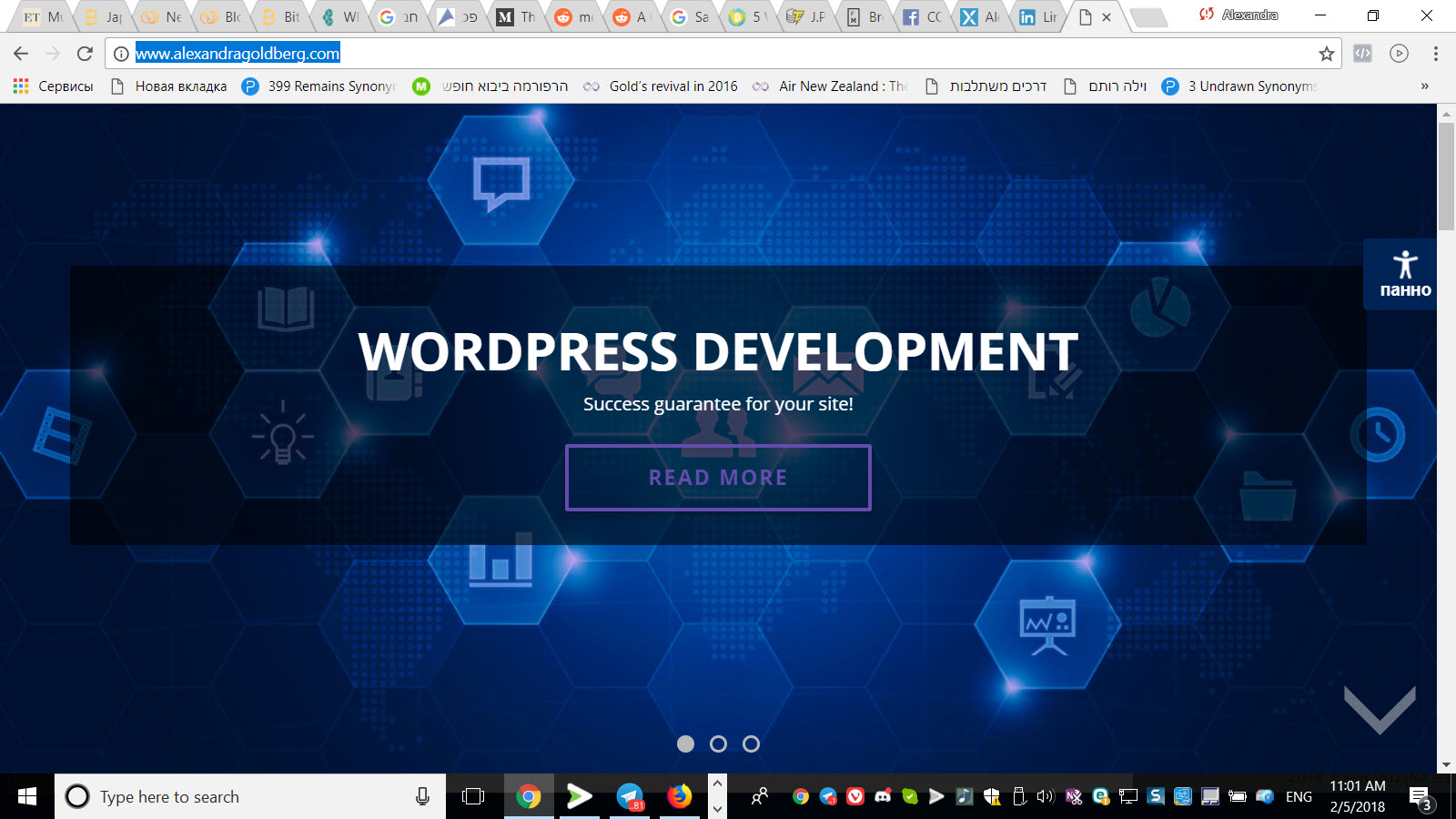Click the Discord tray icon

coord(883,796)
